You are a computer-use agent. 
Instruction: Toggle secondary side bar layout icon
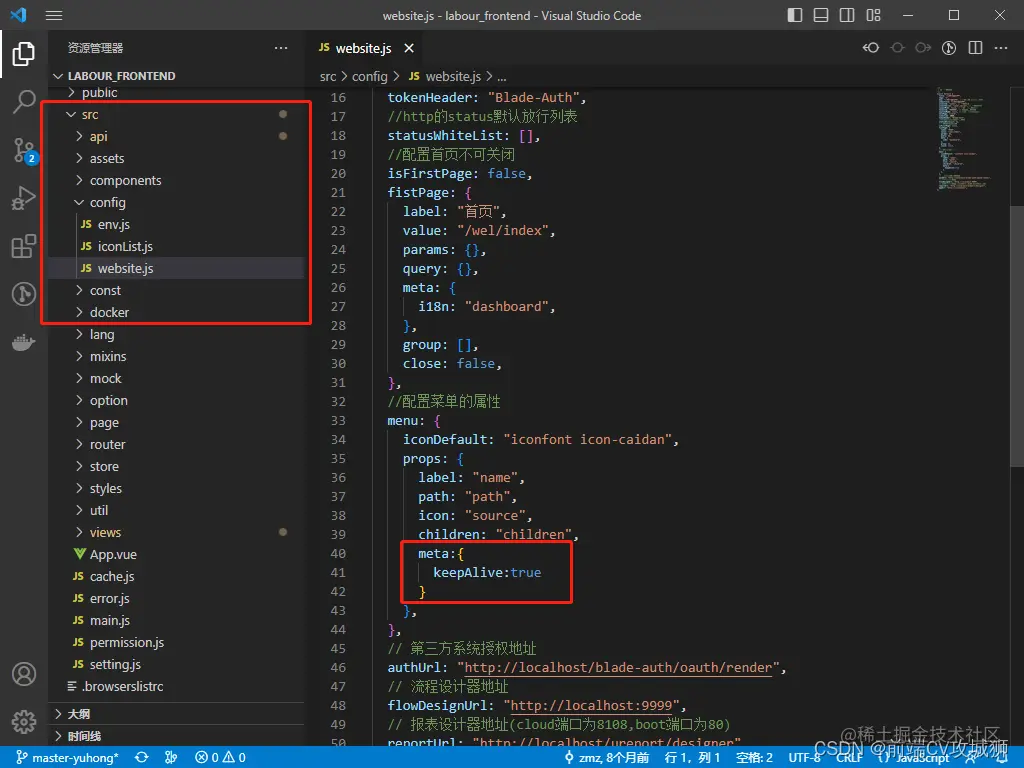point(847,15)
